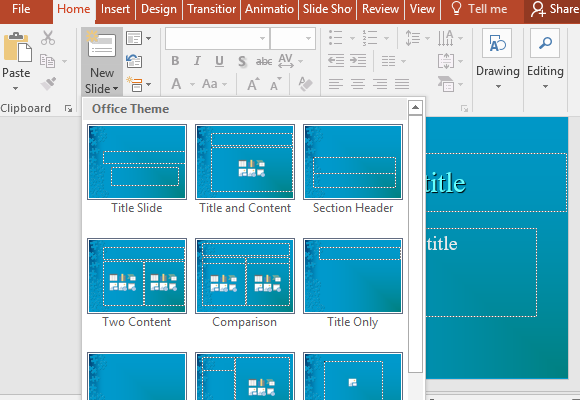The width and height of the screenshot is (580, 400).
Task: Click the slide title placeholder
Action: click(x=496, y=182)
